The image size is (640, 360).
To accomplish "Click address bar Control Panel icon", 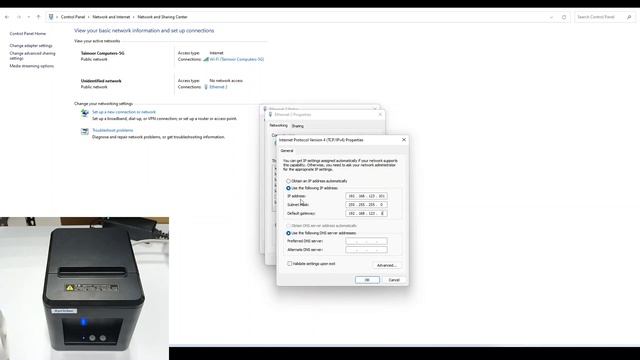I will click(x=51, y=17).
